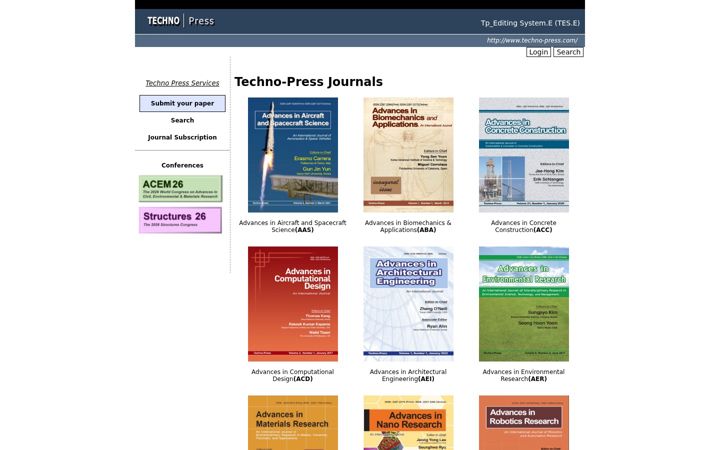
Task: Open Advances in Environmental Research cover
Action: (x=524, y=304)
